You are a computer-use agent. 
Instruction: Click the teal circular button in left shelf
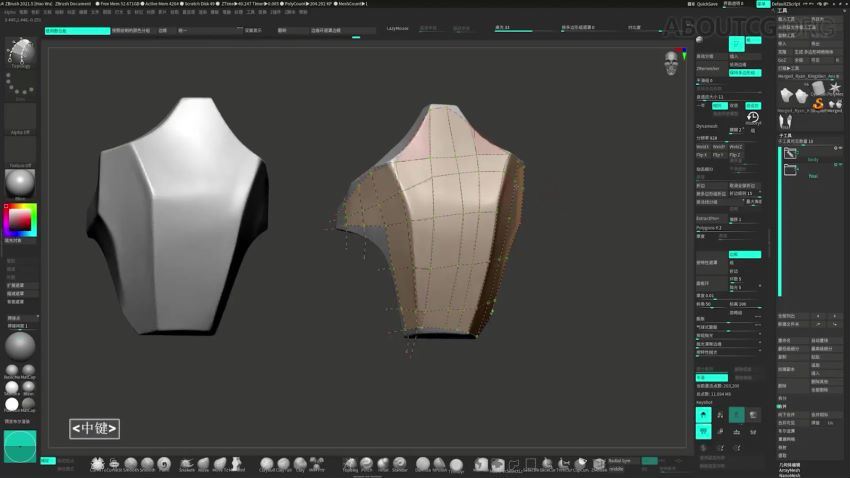pyautogui.click(x=20, y=447)
